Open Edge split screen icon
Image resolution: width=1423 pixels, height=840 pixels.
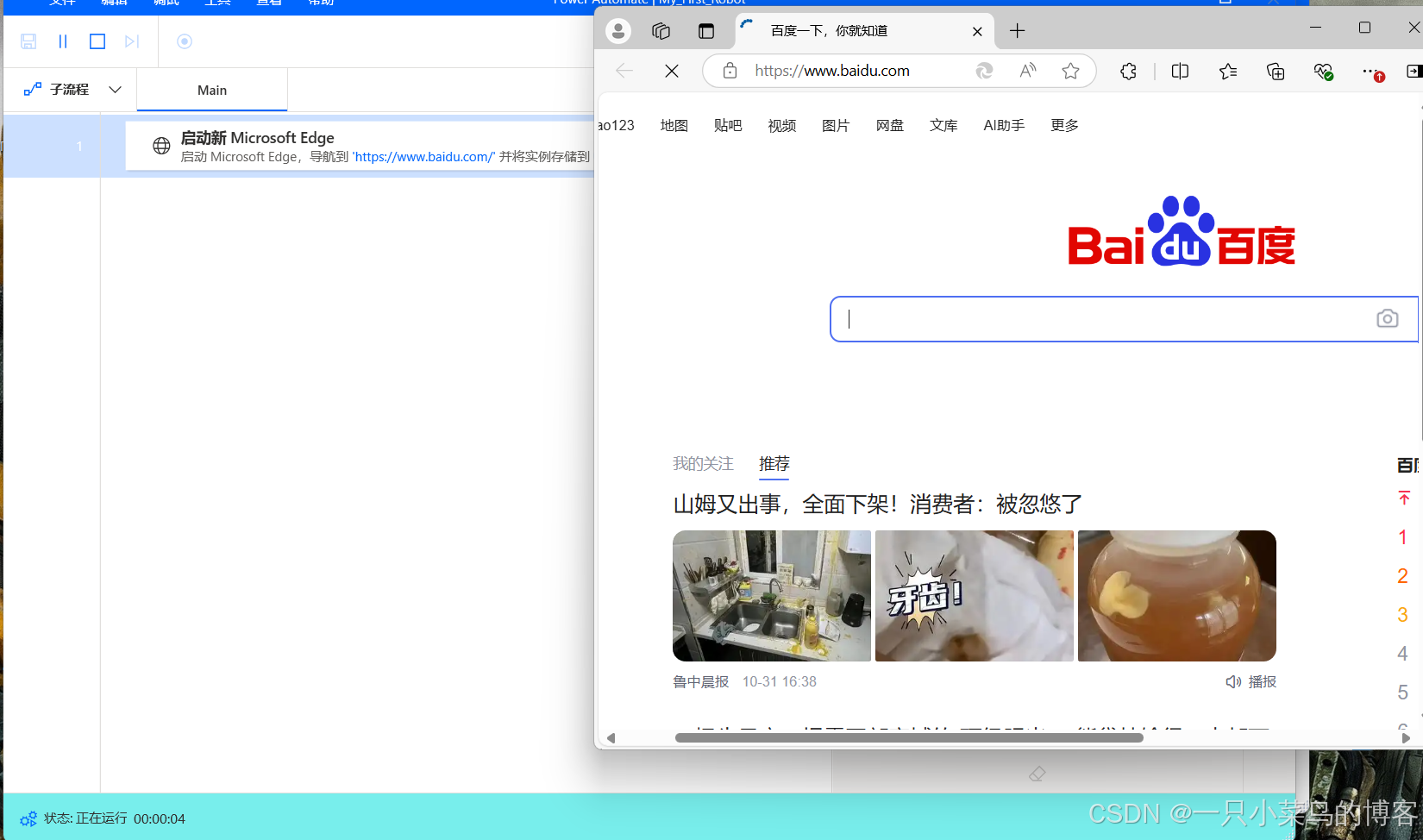1181,72
